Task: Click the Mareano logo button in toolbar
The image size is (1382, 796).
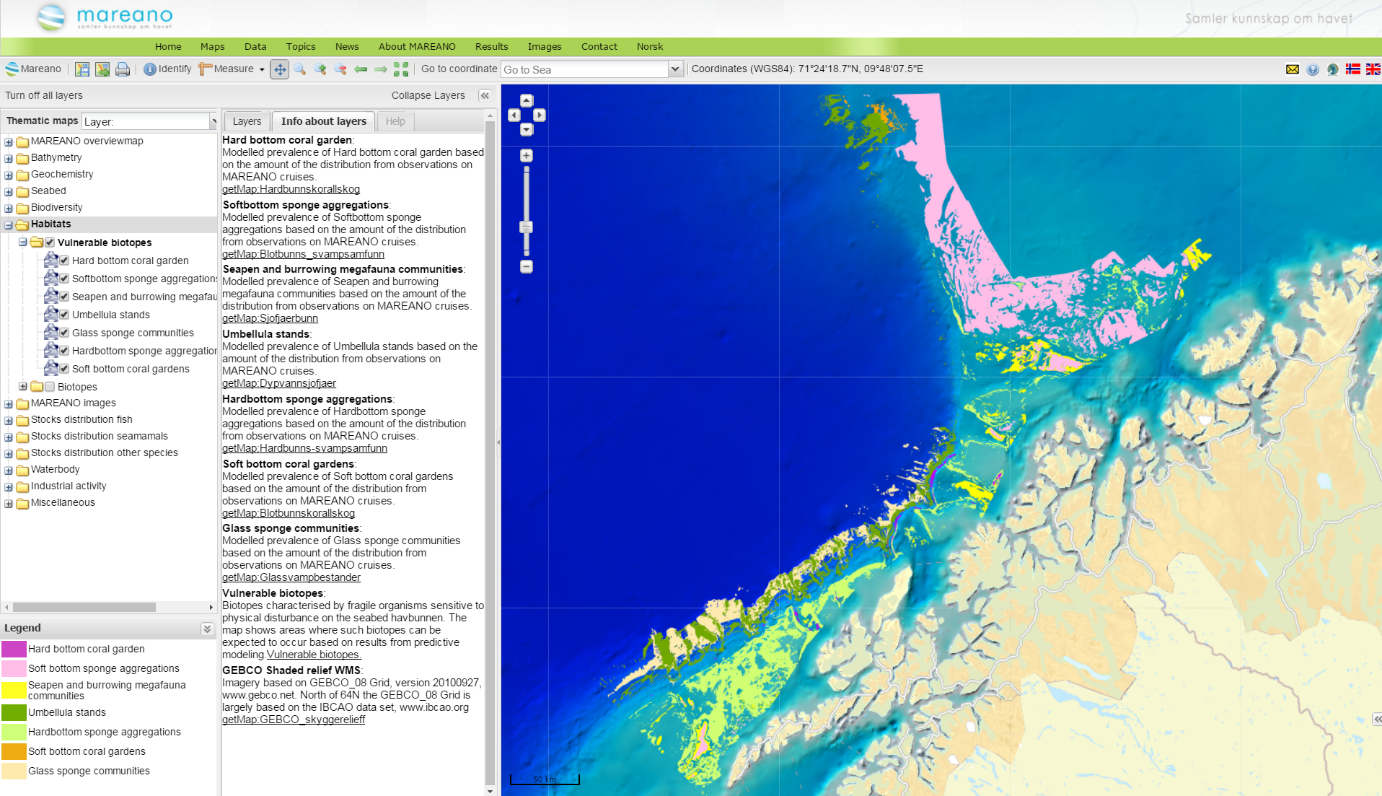Action: click(33, 69)
